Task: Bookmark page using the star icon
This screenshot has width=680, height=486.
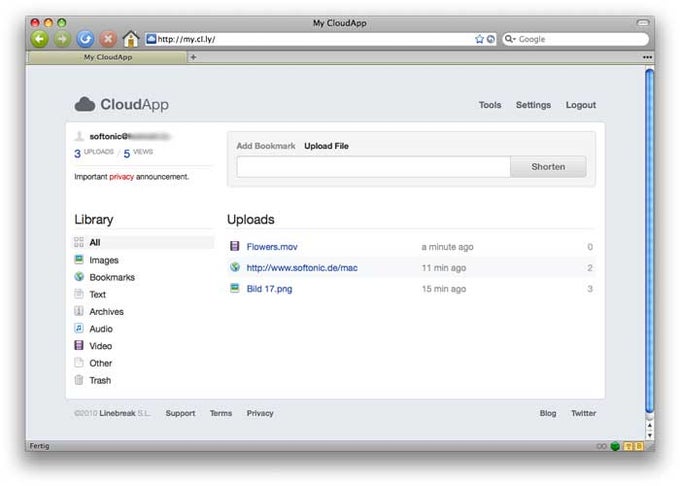Action: point(479,39)
